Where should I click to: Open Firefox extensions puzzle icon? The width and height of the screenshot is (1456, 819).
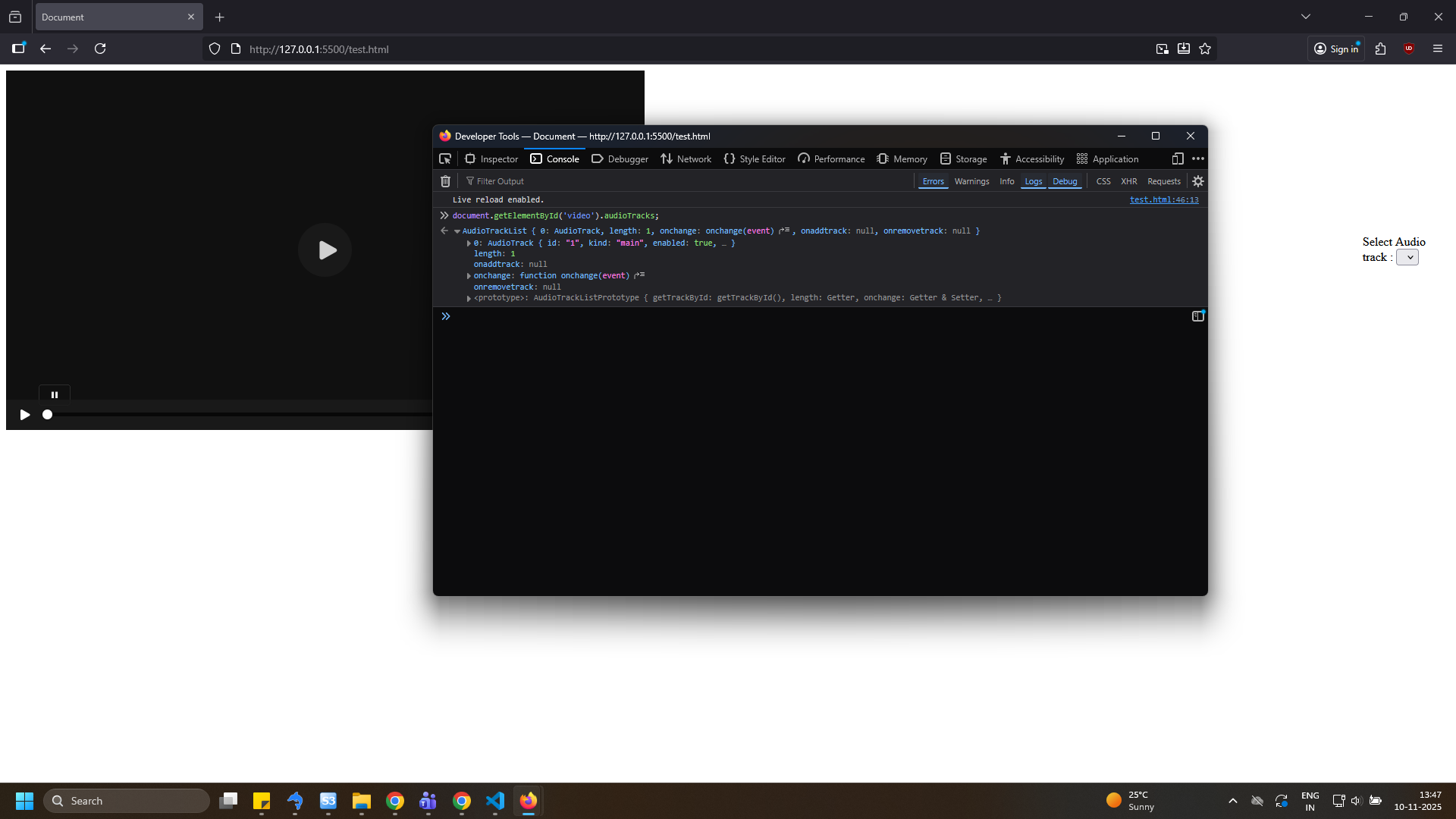pyautogui.click(x=1380, y=49)
